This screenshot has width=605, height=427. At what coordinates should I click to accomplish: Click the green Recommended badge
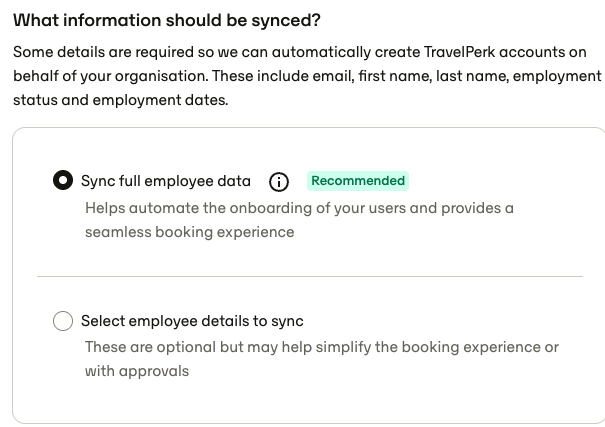[358, 181]
